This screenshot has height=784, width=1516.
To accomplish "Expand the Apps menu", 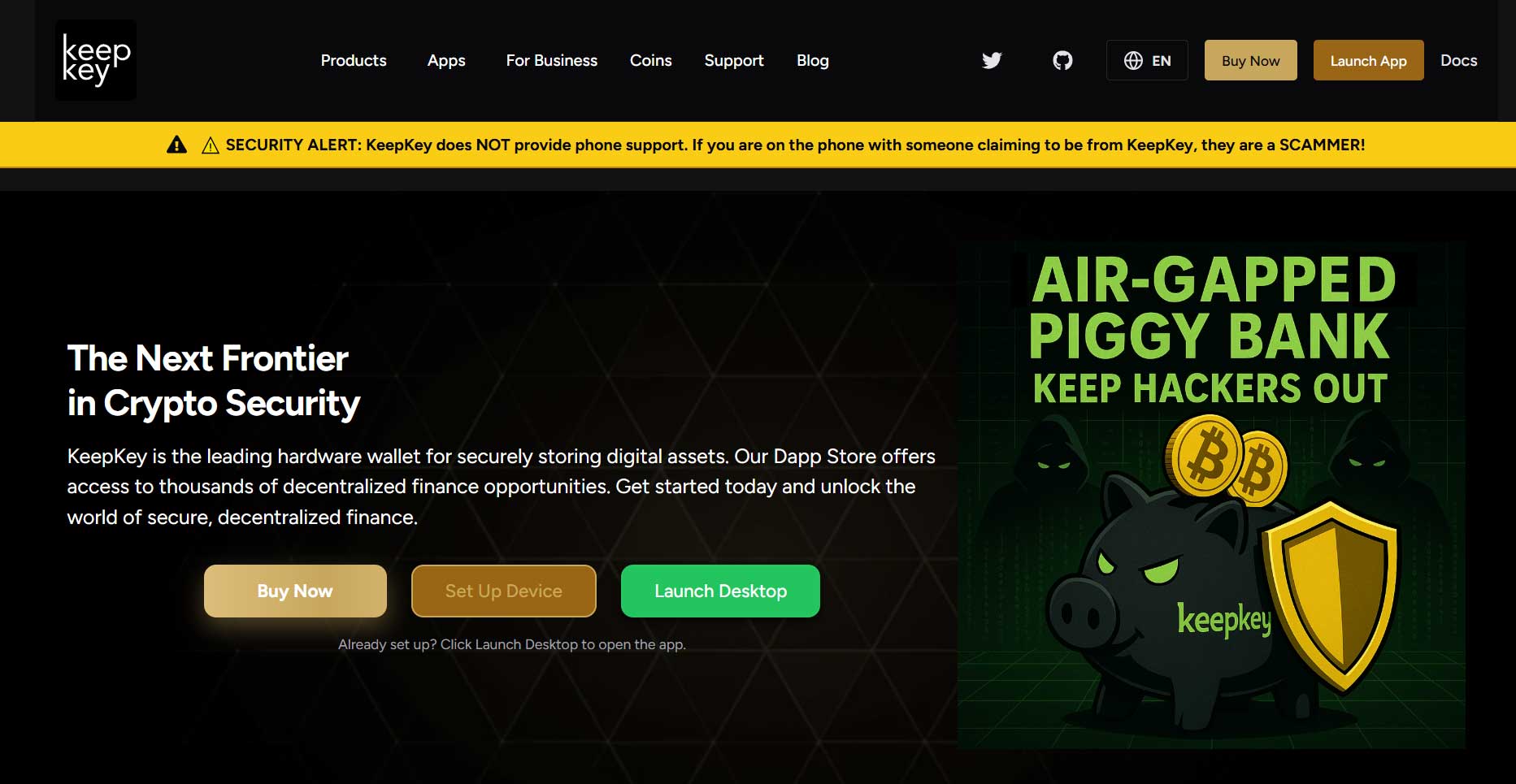I will pos(446,60).
